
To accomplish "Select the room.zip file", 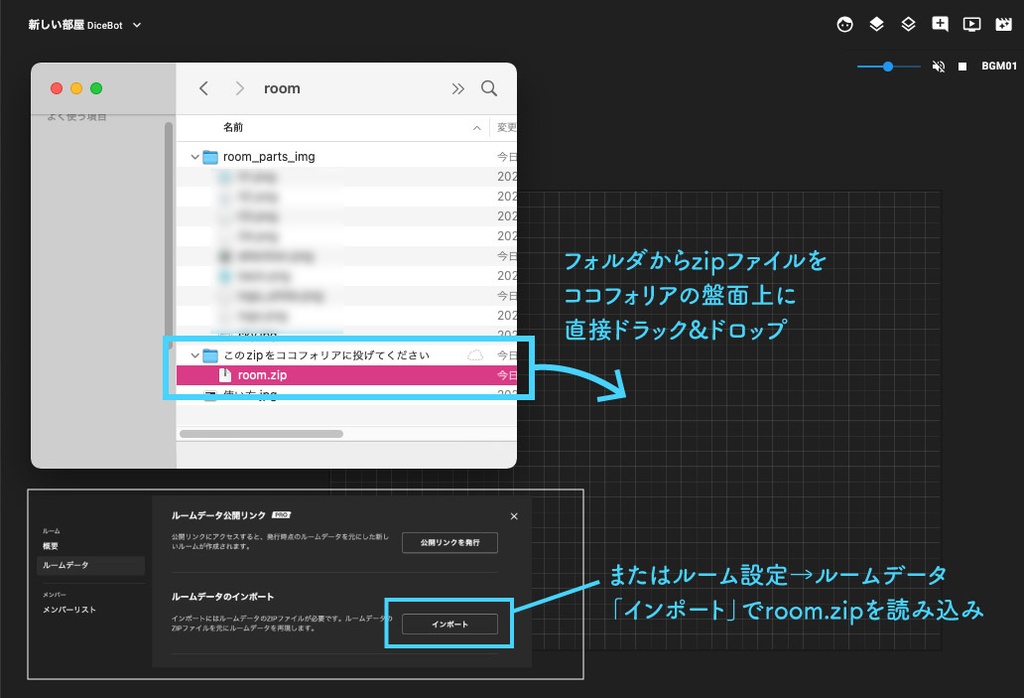I will pyautogui.click(x=260, y=375).
